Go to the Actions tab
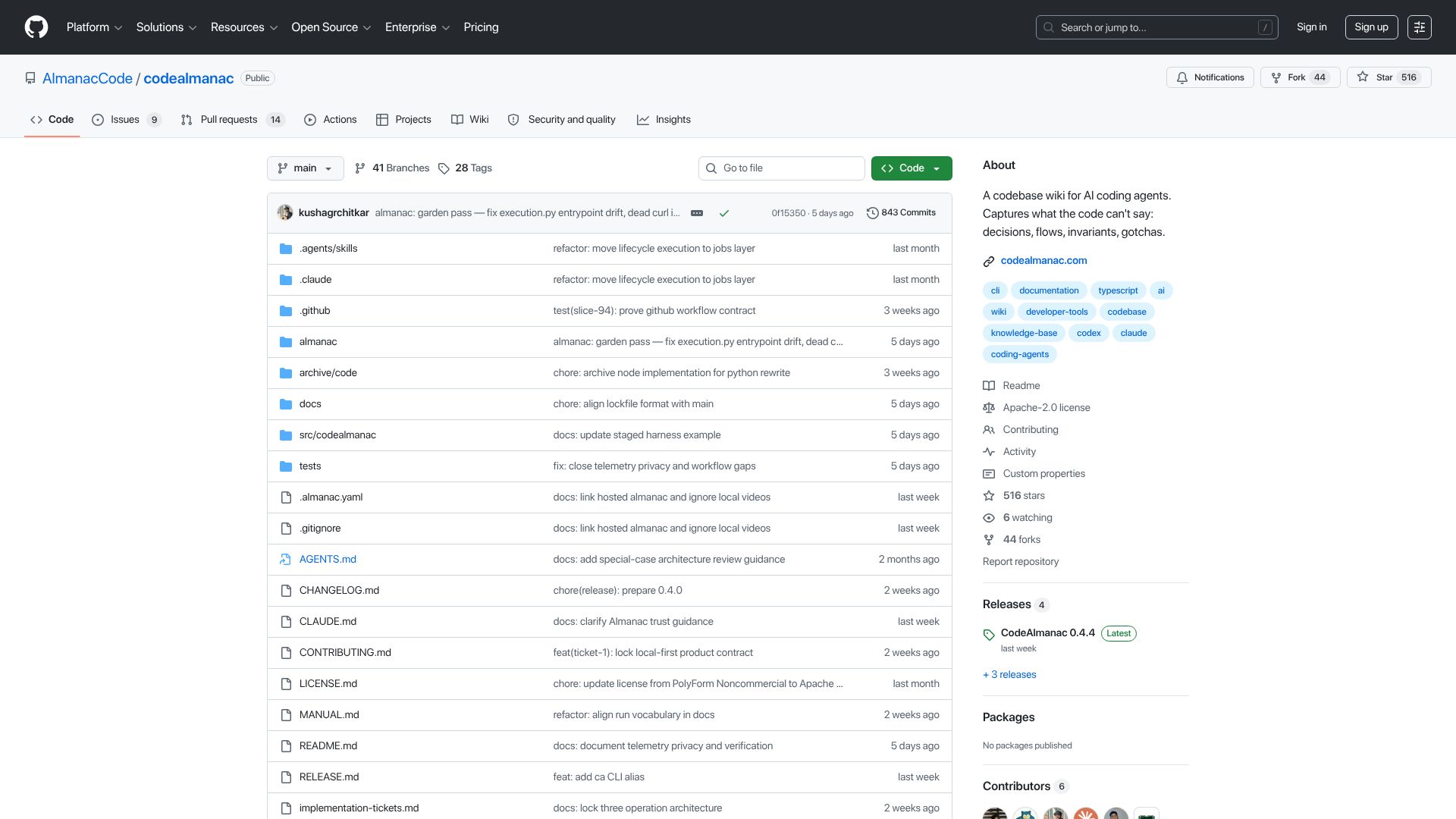Viewport: 1456px width, 819px height. pyautogui.click(x=330, y=120)
